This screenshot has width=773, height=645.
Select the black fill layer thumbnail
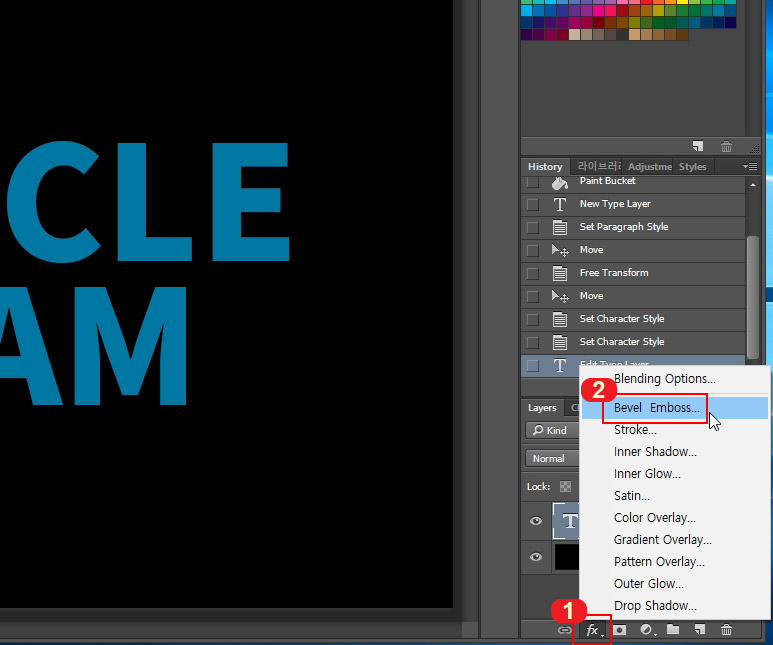pyautogui.click(x=567, y=557)
